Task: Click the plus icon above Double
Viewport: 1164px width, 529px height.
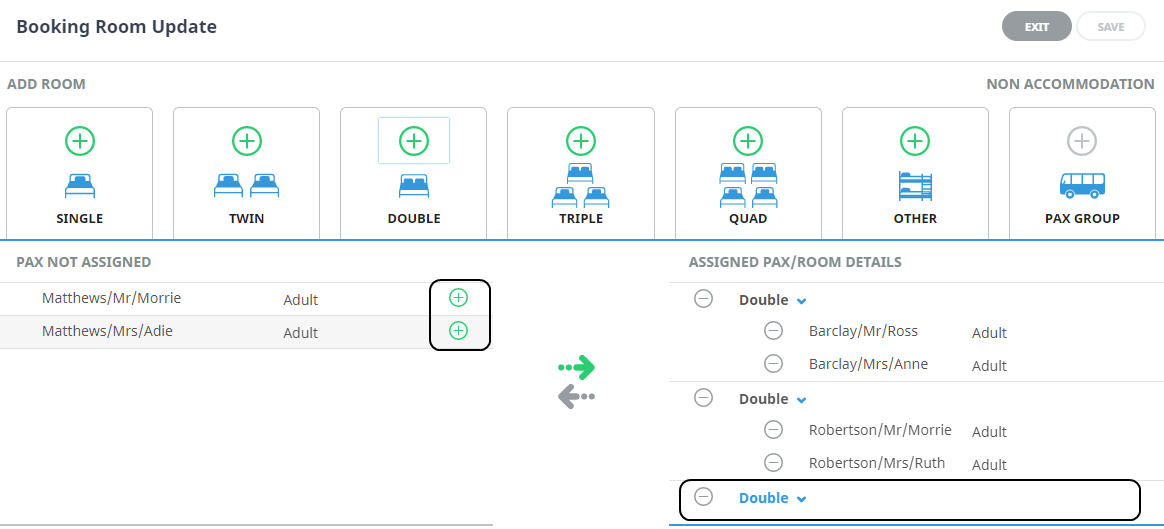Action: tap(414, 141)
